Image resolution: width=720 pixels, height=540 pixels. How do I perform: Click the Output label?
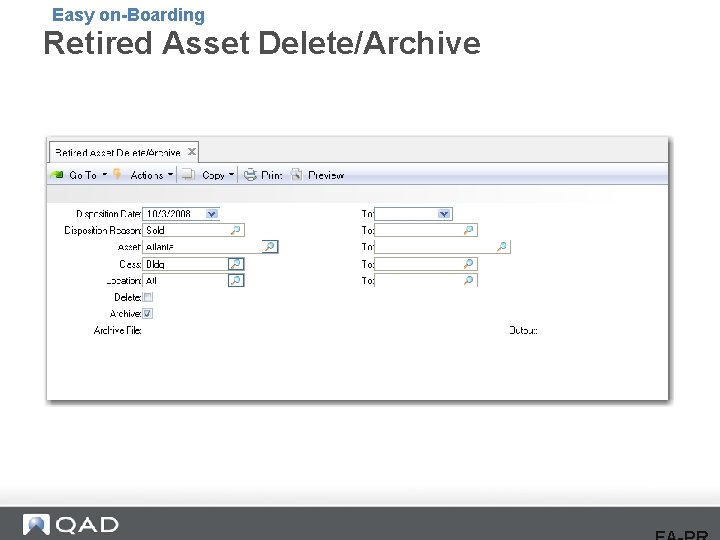(523, 330)
